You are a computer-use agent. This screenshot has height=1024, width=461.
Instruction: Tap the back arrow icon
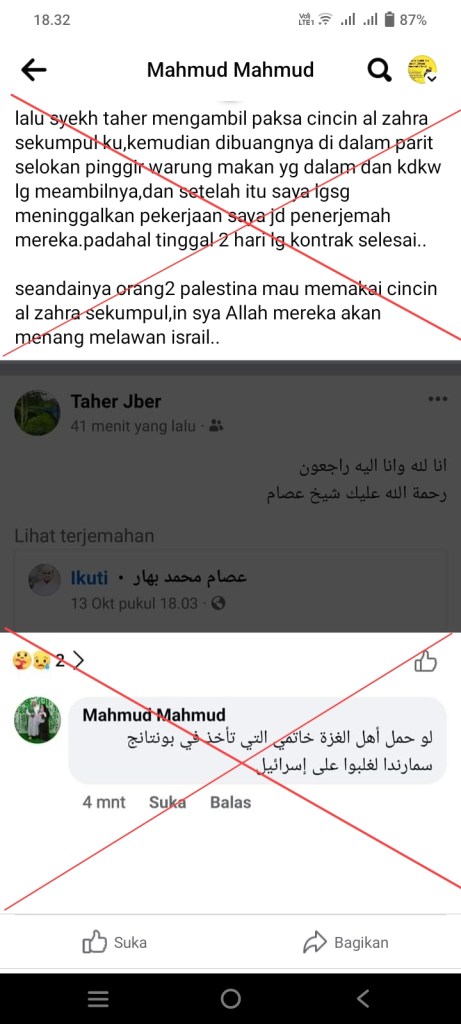pos(34,69)
